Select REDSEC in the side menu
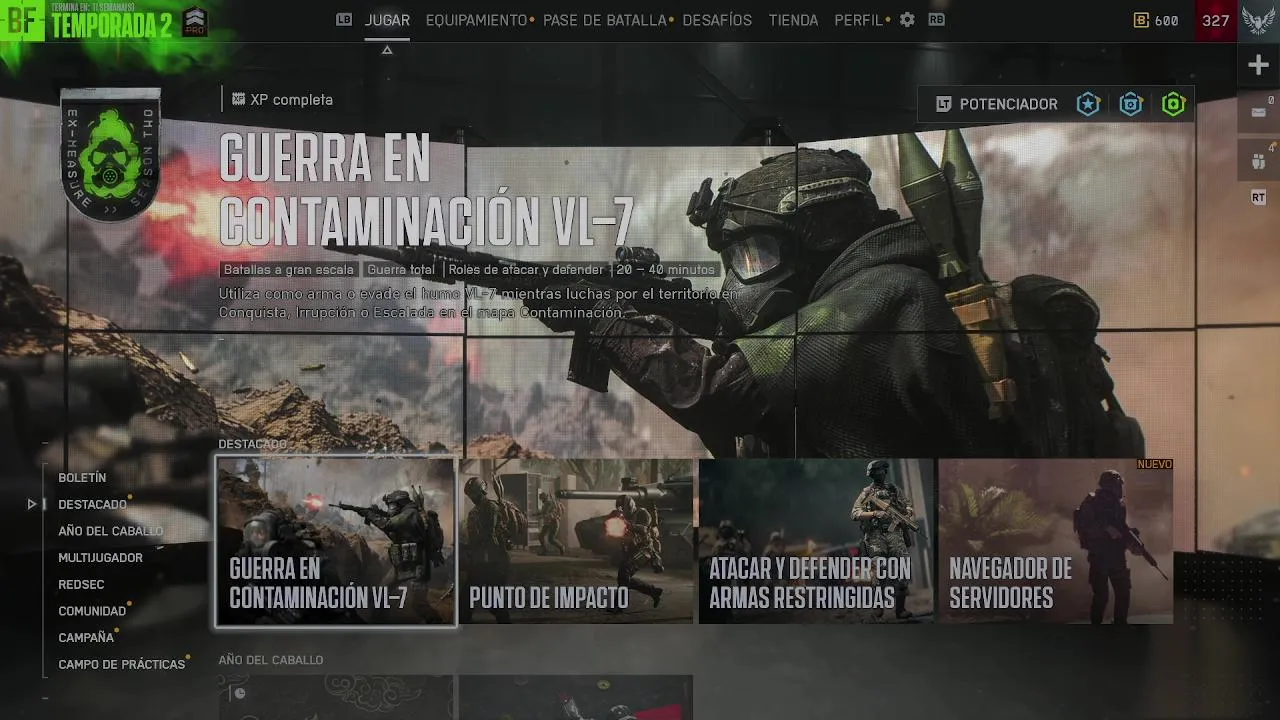 [x=81, y=584]
